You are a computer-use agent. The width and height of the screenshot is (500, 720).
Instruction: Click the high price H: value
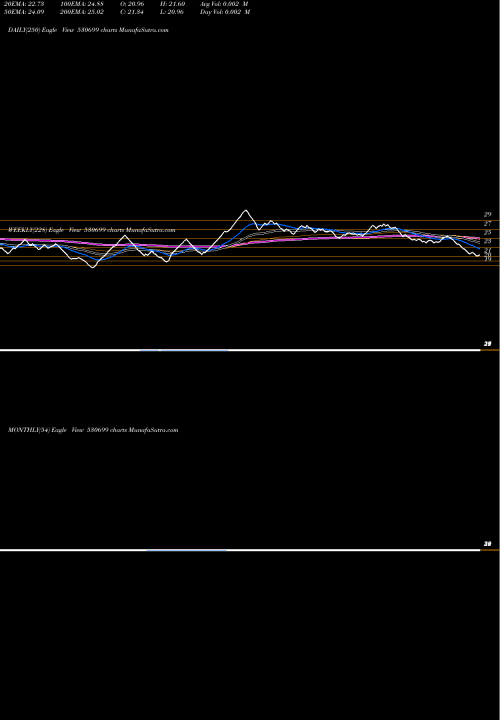172,3
